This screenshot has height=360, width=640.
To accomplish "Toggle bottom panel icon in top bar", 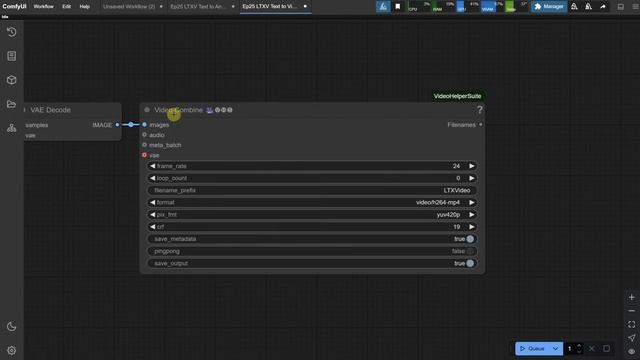I will 620,7.
